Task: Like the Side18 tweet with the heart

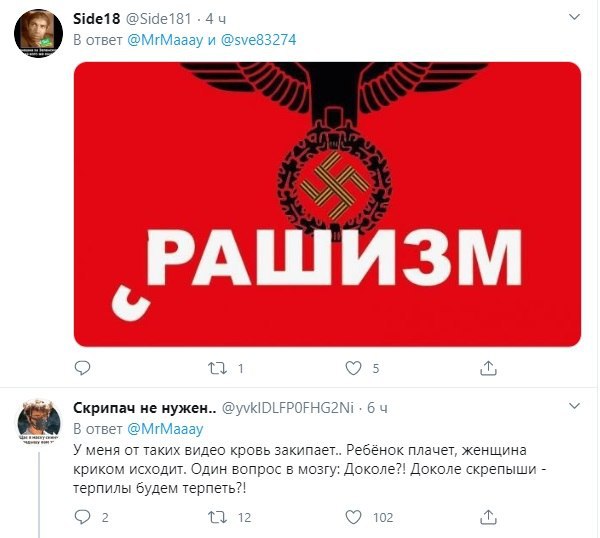Action: (x=353, y=368)
